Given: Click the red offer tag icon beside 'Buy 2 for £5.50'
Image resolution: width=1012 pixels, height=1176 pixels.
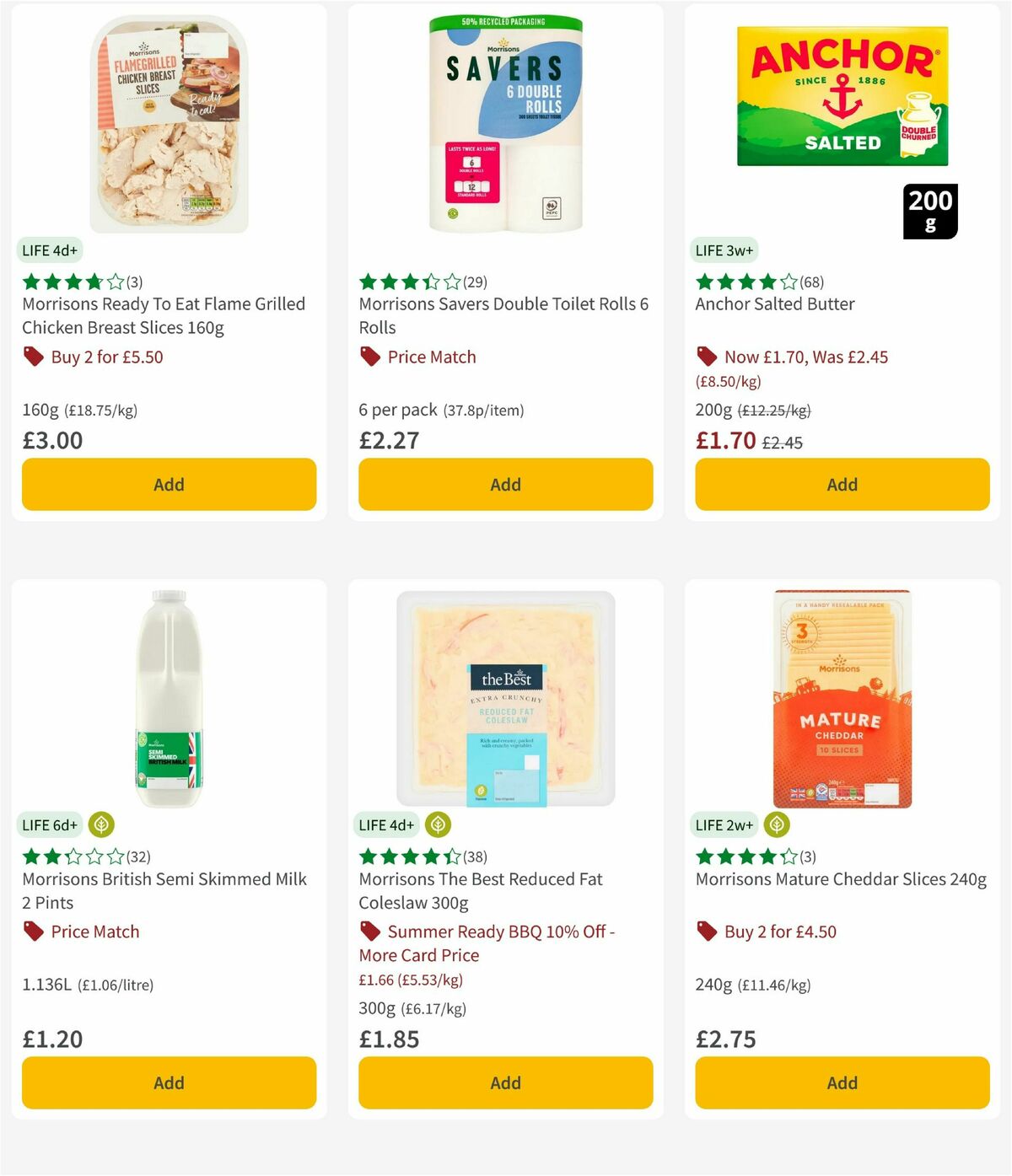Looking at the screenshot, I should point(32,357).
